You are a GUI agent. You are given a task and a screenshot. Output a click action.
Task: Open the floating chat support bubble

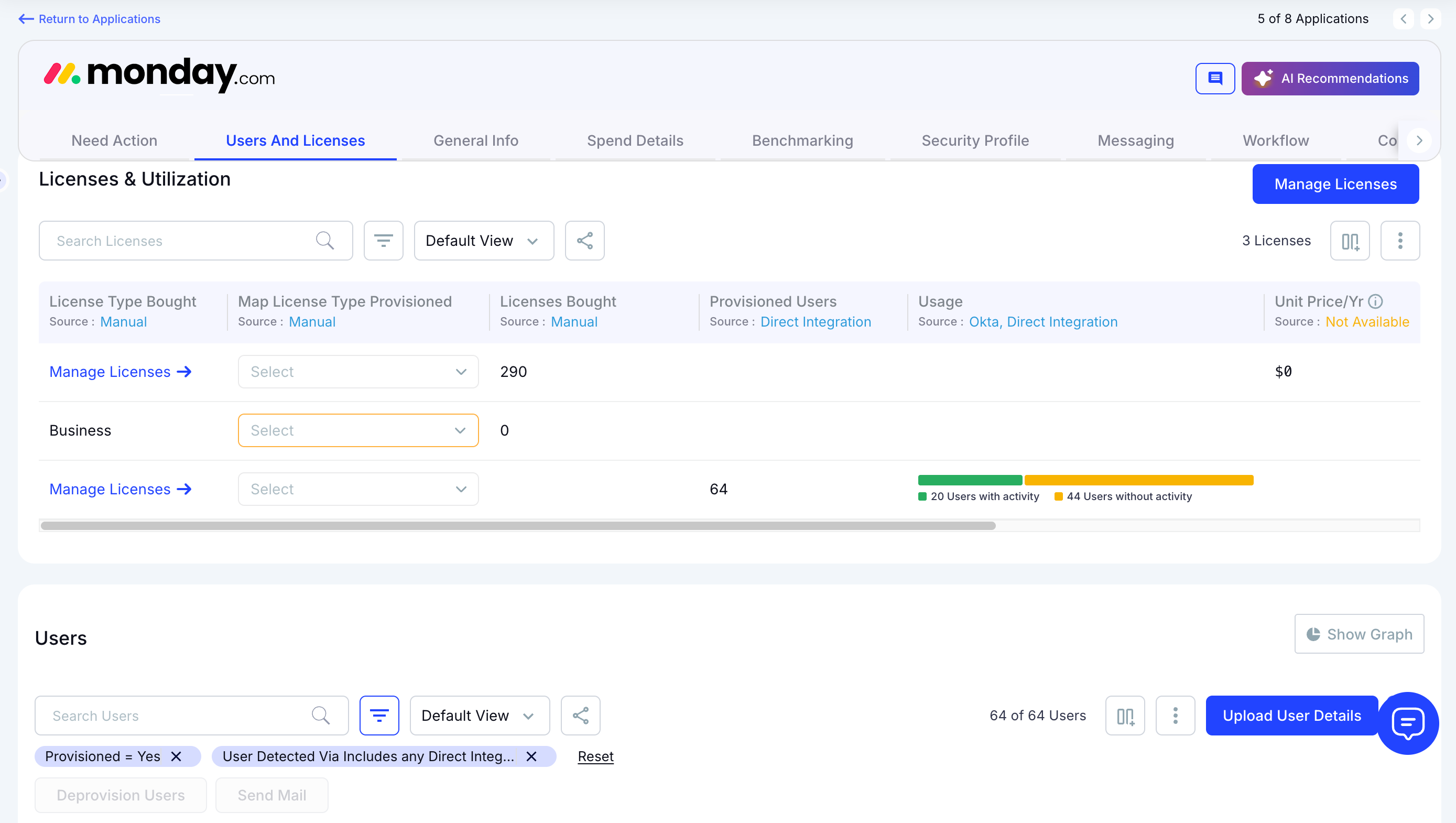[x=1407, y=723]
